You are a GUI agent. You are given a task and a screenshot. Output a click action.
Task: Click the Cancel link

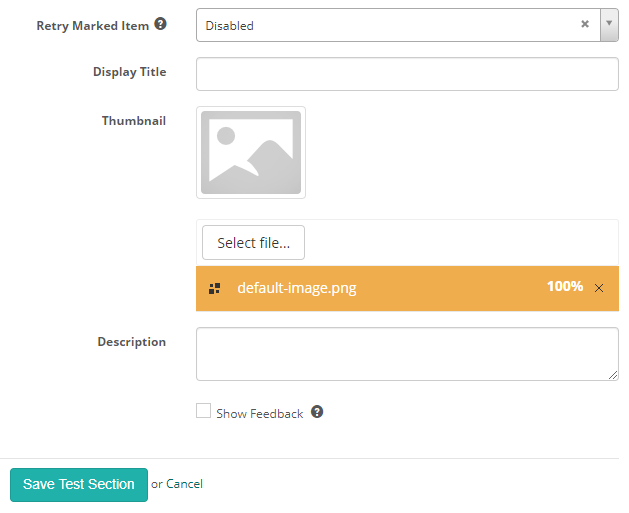184,484
